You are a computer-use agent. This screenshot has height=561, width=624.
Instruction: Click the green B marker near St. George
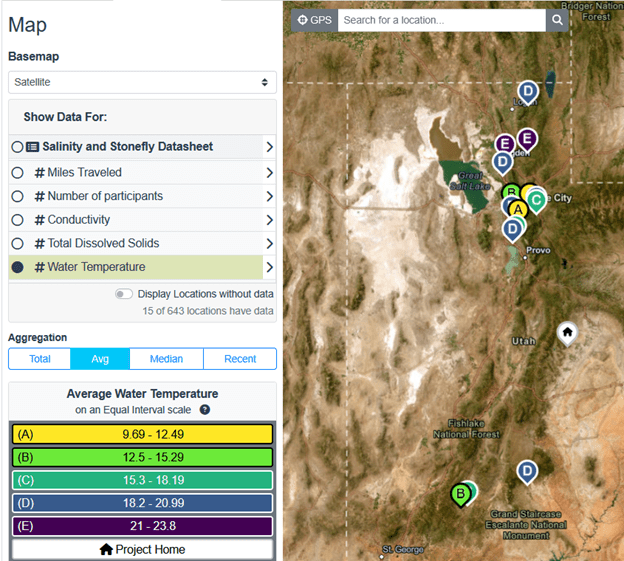460,493
